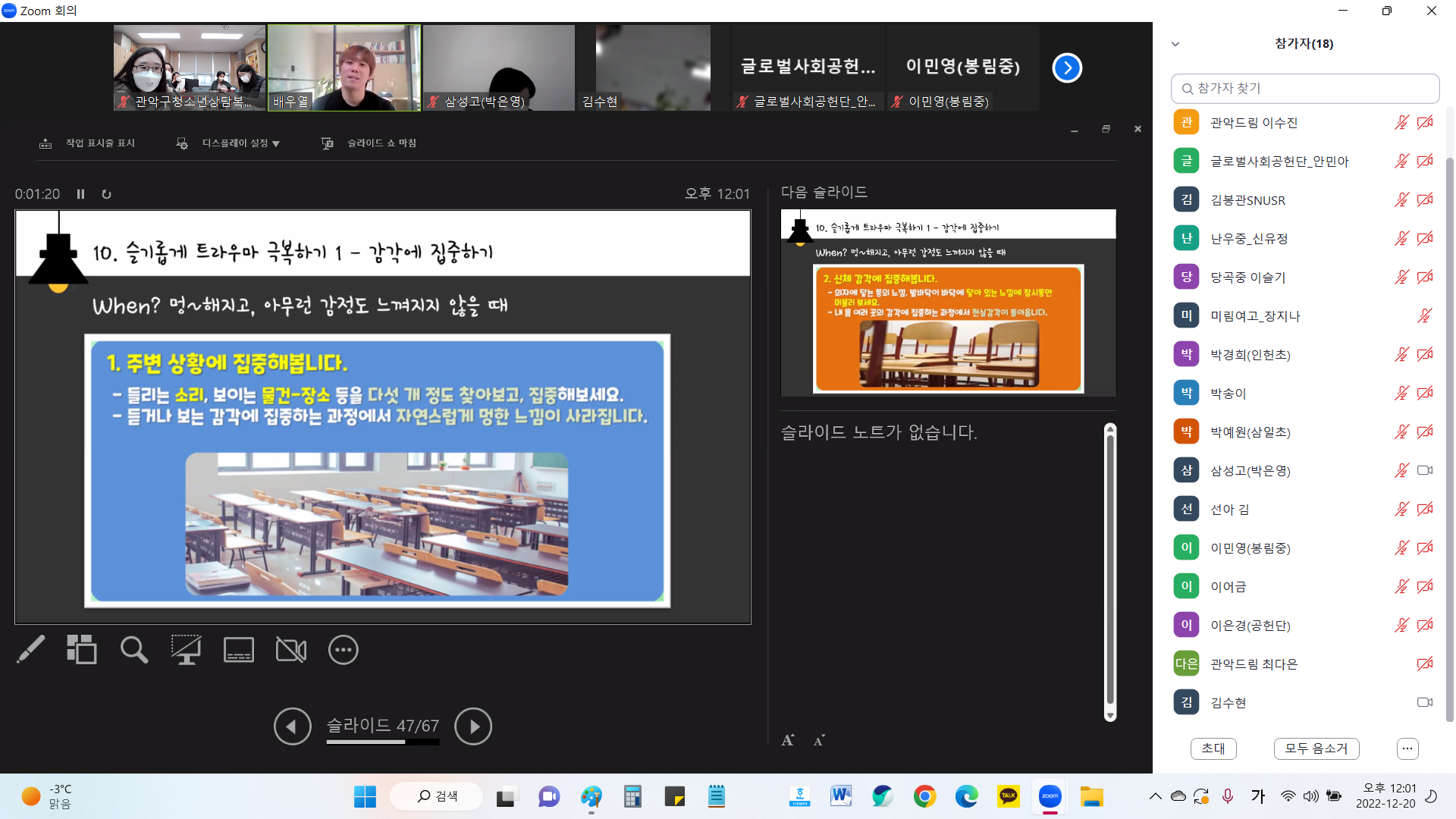Open more slideshow options ellipsis icon
This screenshot has width=1456, height=819.
[344, 650]
